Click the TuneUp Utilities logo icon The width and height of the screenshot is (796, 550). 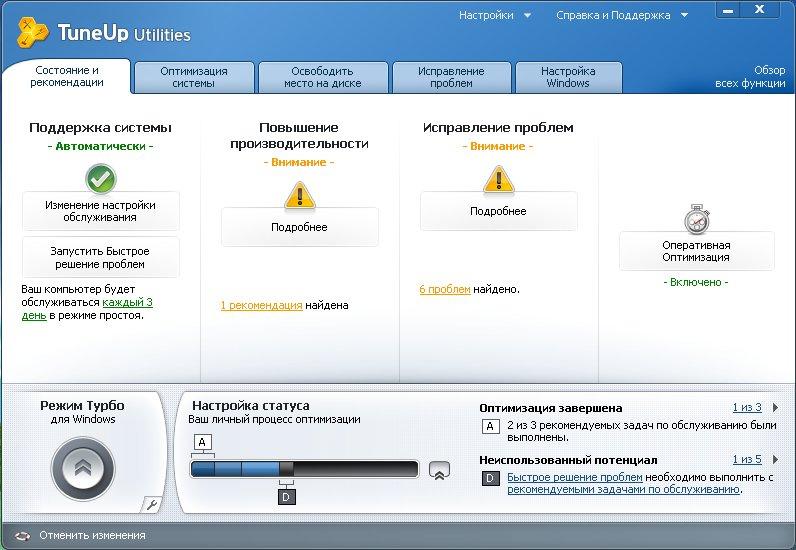click(34, 31)
